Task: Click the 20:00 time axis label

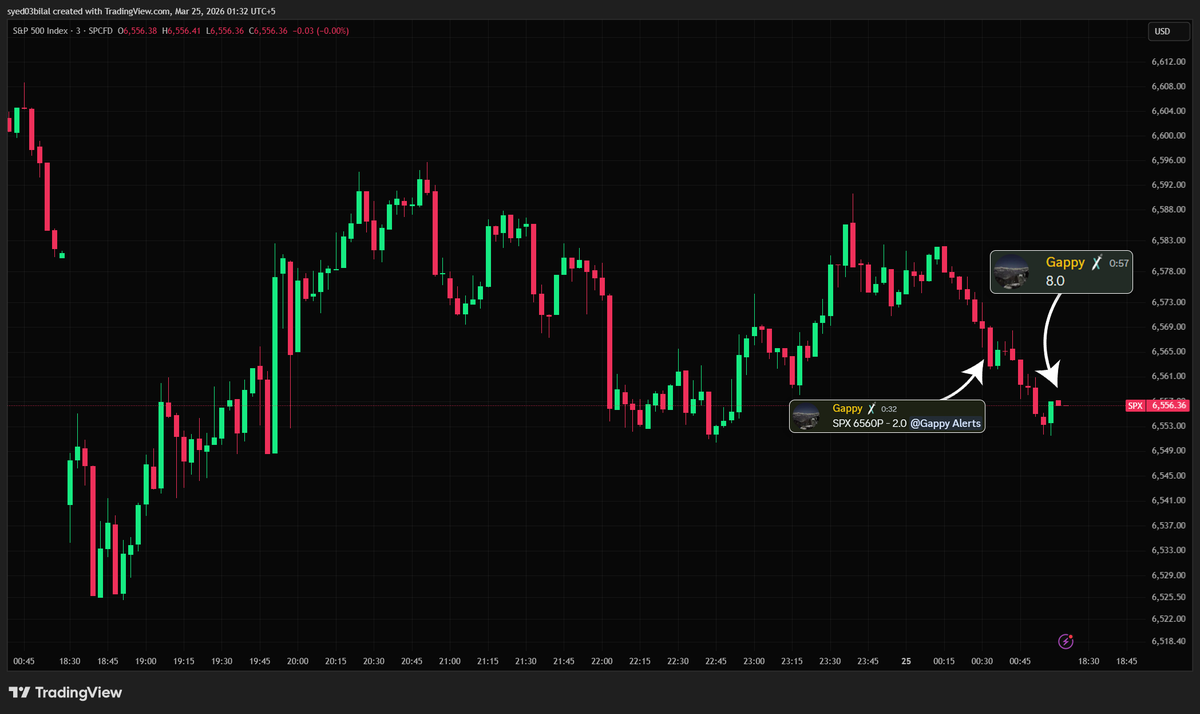Action: coord(298,661)
